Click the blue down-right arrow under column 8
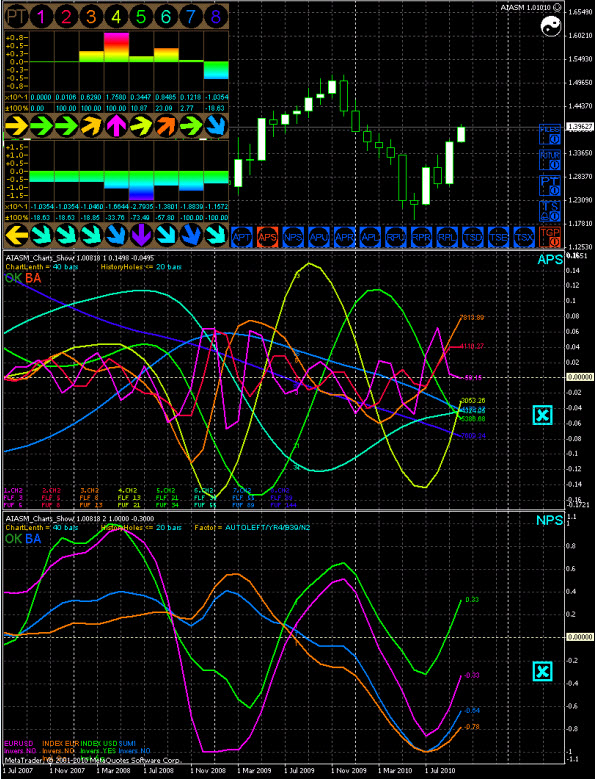595x779 pixels. click(x=216, y=126)
